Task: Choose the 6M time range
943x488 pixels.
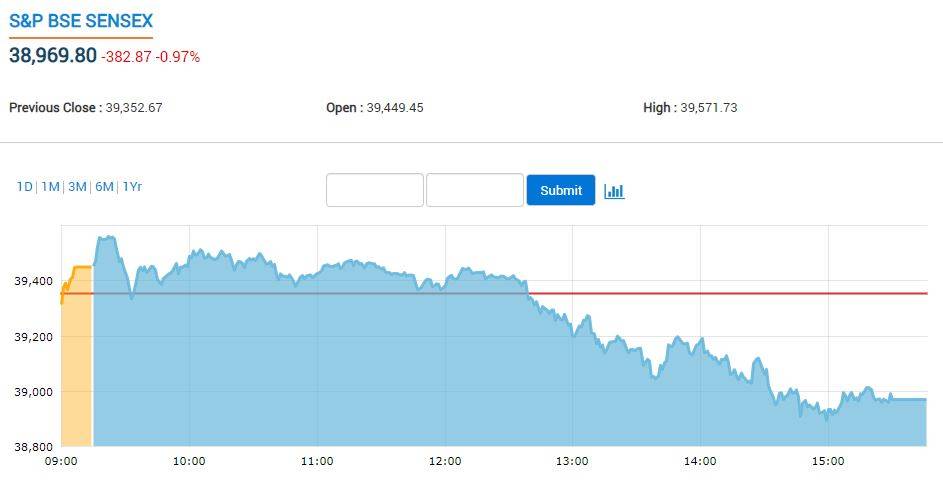Action: [104, 187]
